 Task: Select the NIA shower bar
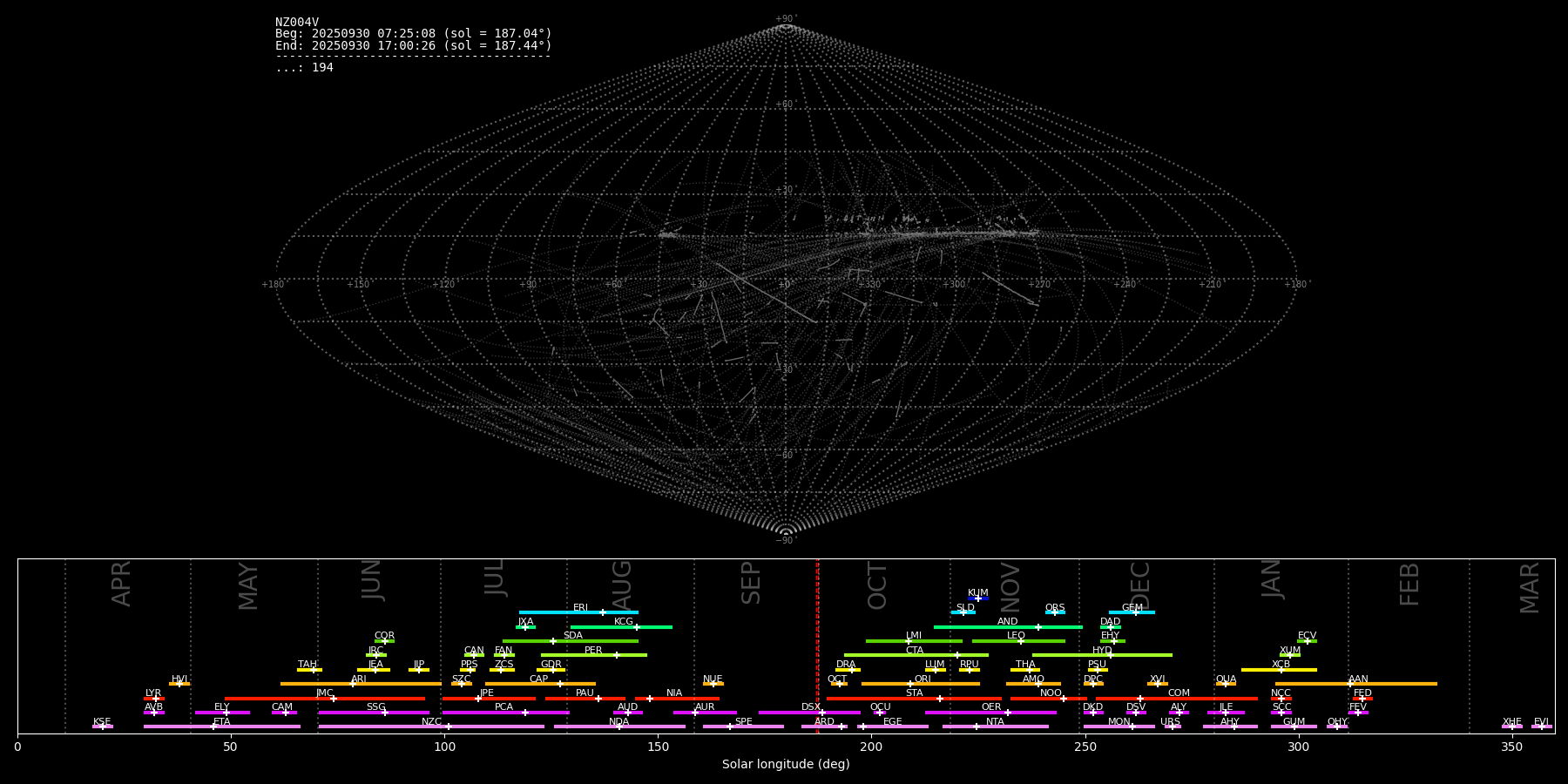[x=677, y=699]
